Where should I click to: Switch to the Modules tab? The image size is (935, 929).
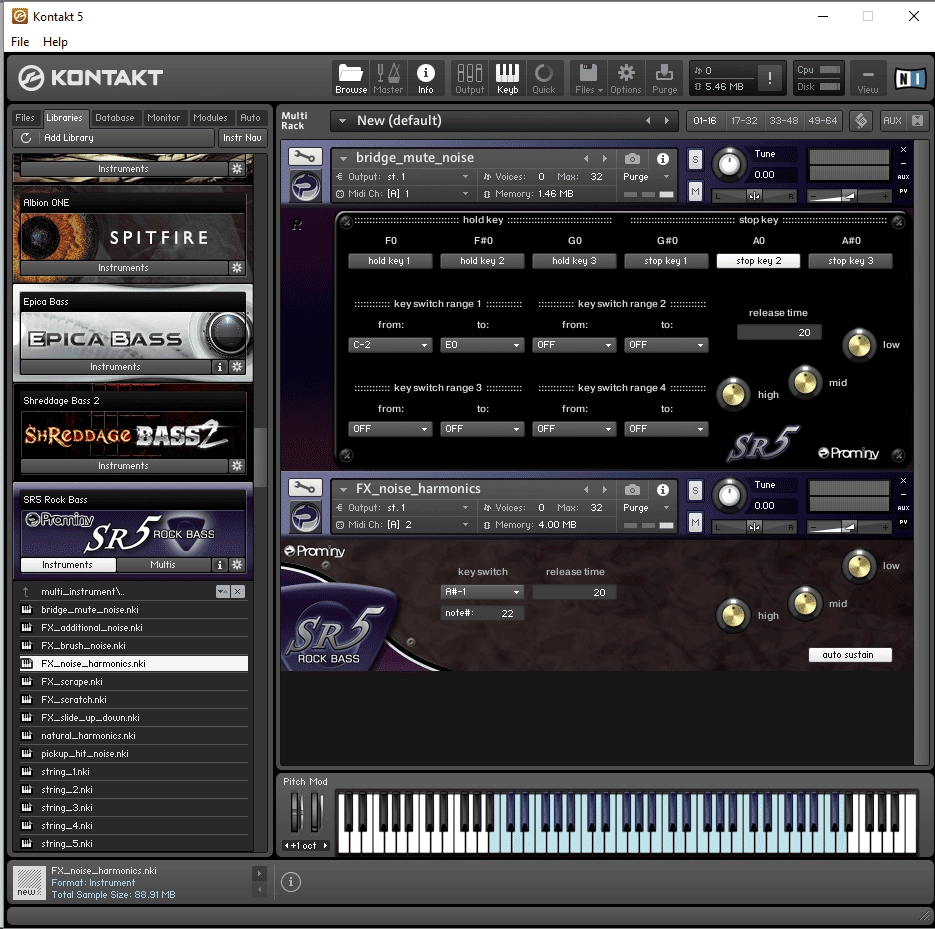(x=210, y=117)
